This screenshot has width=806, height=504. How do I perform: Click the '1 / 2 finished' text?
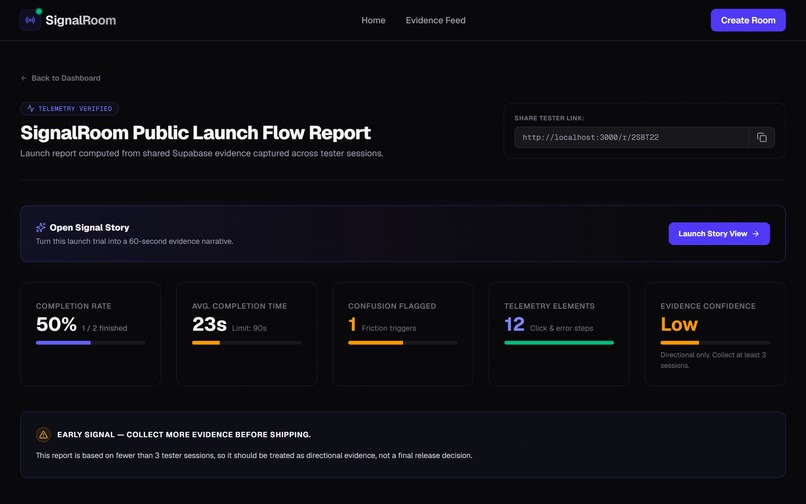(104, 328)
